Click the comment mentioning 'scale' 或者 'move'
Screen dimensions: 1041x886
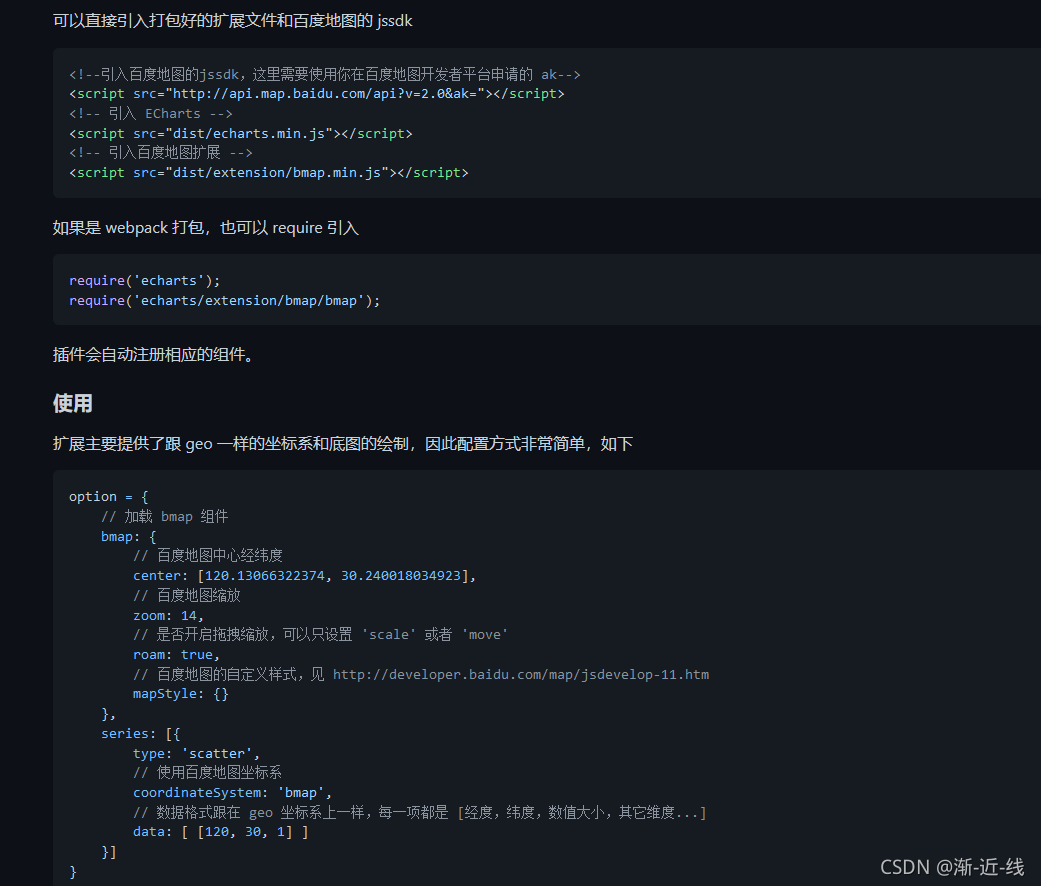point(321,634)
